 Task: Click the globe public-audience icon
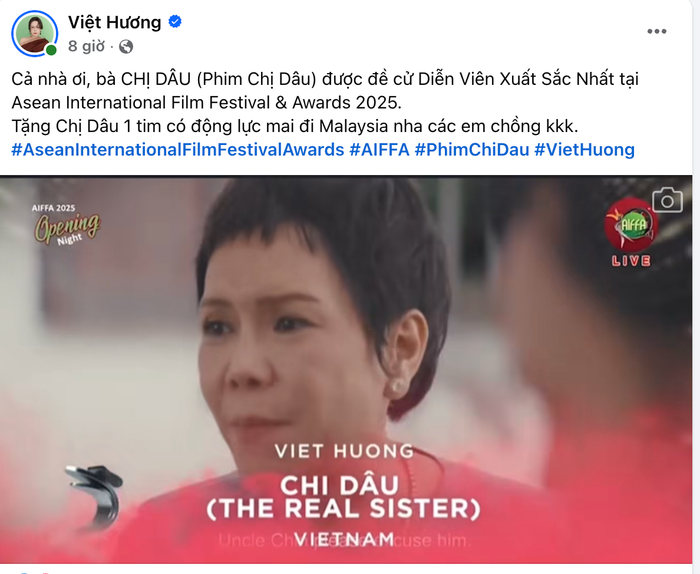[126, 46]
